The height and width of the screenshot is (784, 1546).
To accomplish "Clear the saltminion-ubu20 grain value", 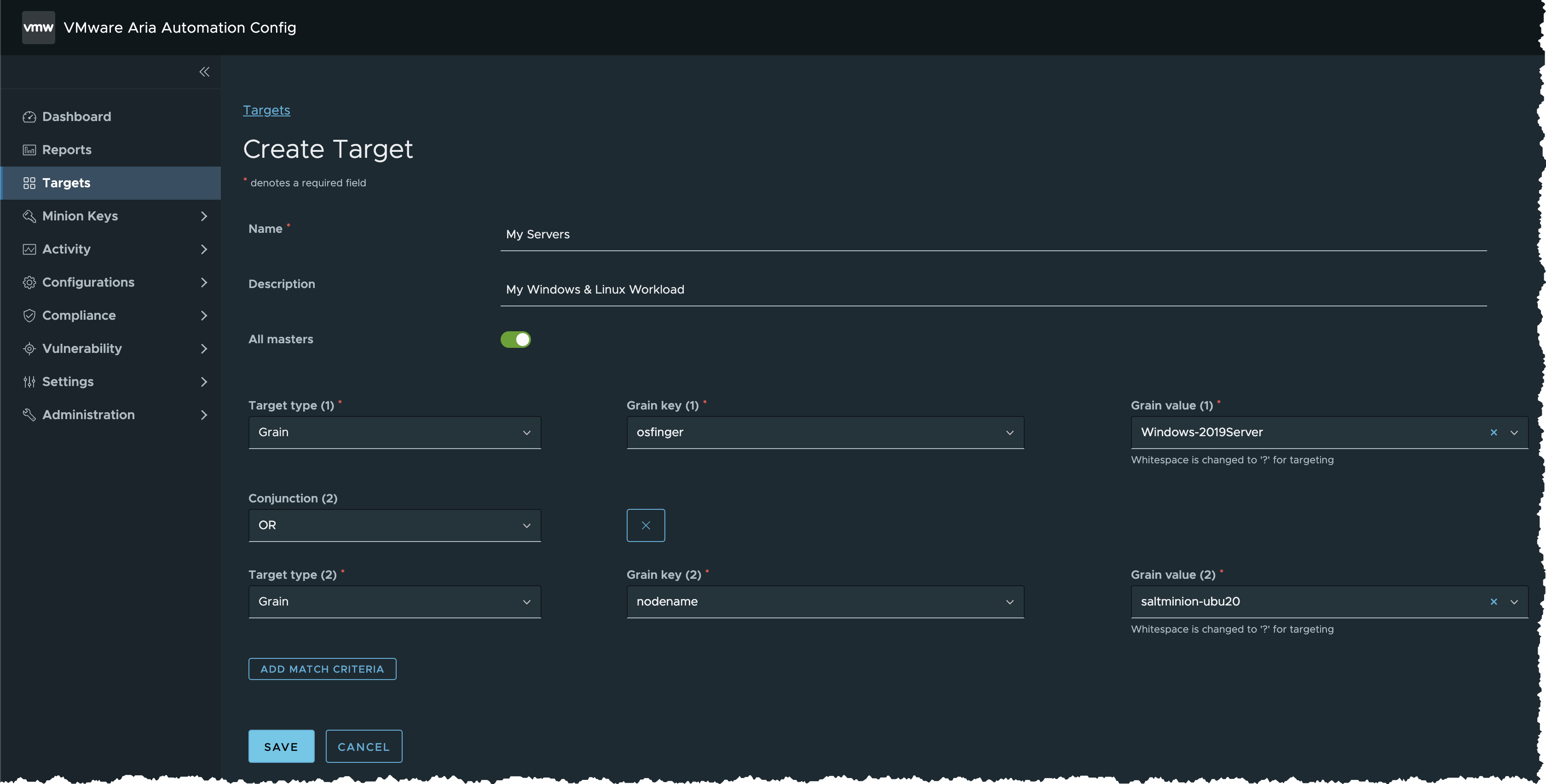I will [1494, 601].
